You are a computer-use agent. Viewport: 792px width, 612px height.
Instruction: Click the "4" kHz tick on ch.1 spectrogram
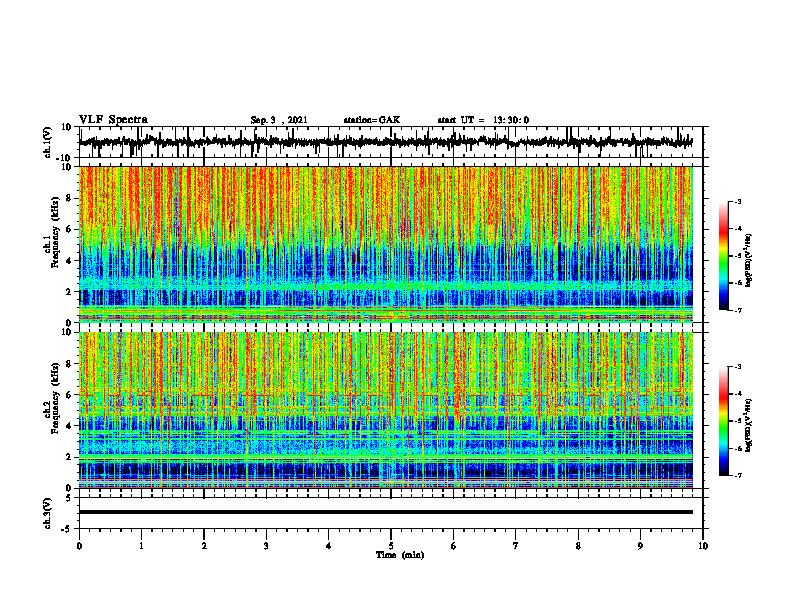tap(70, 261)
